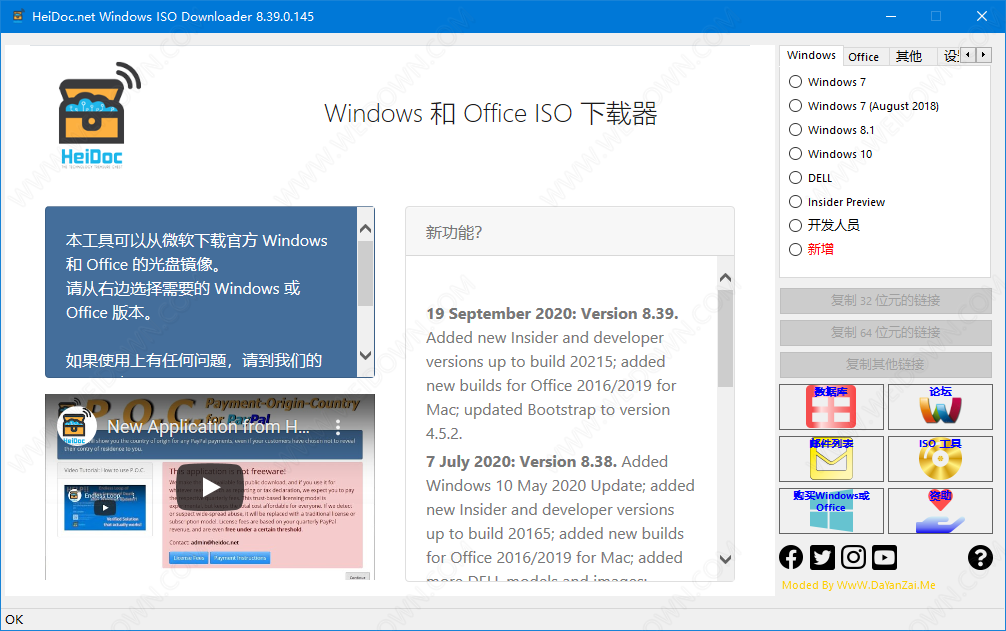Switch to the Office tab
1006x631 pixels.
pos(863,57)
